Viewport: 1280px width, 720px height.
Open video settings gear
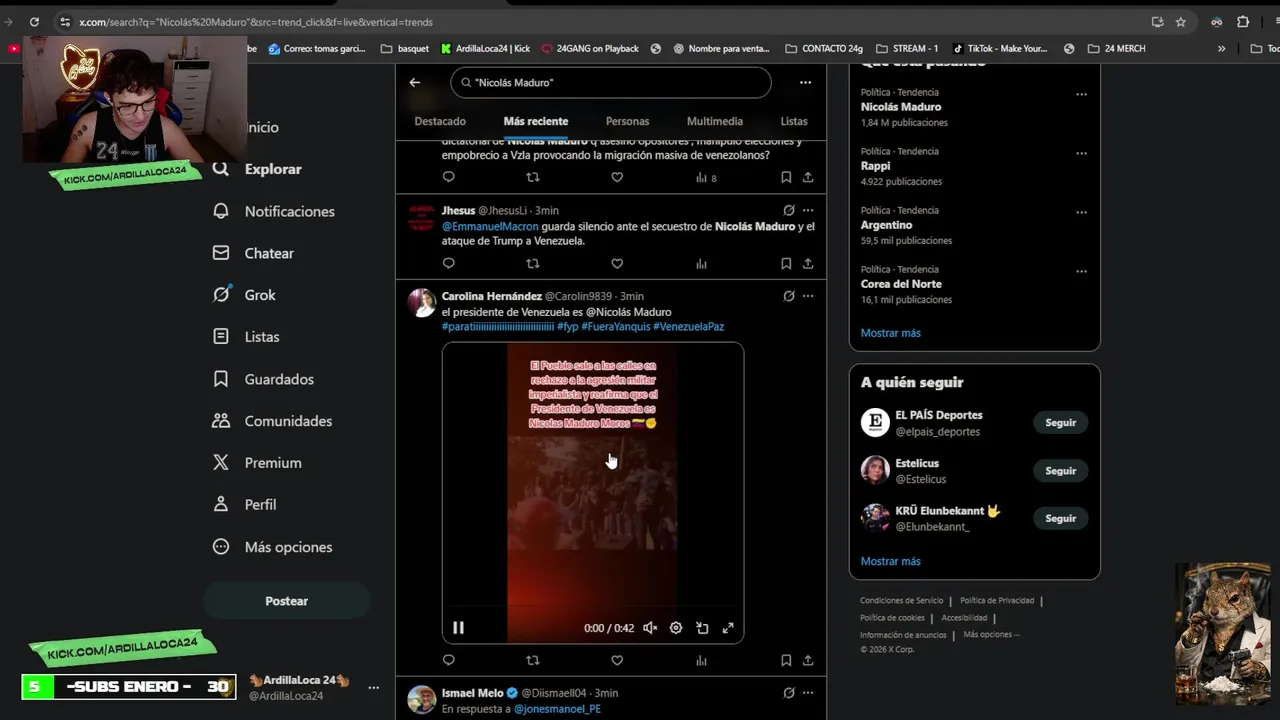[x=676, y=628]
